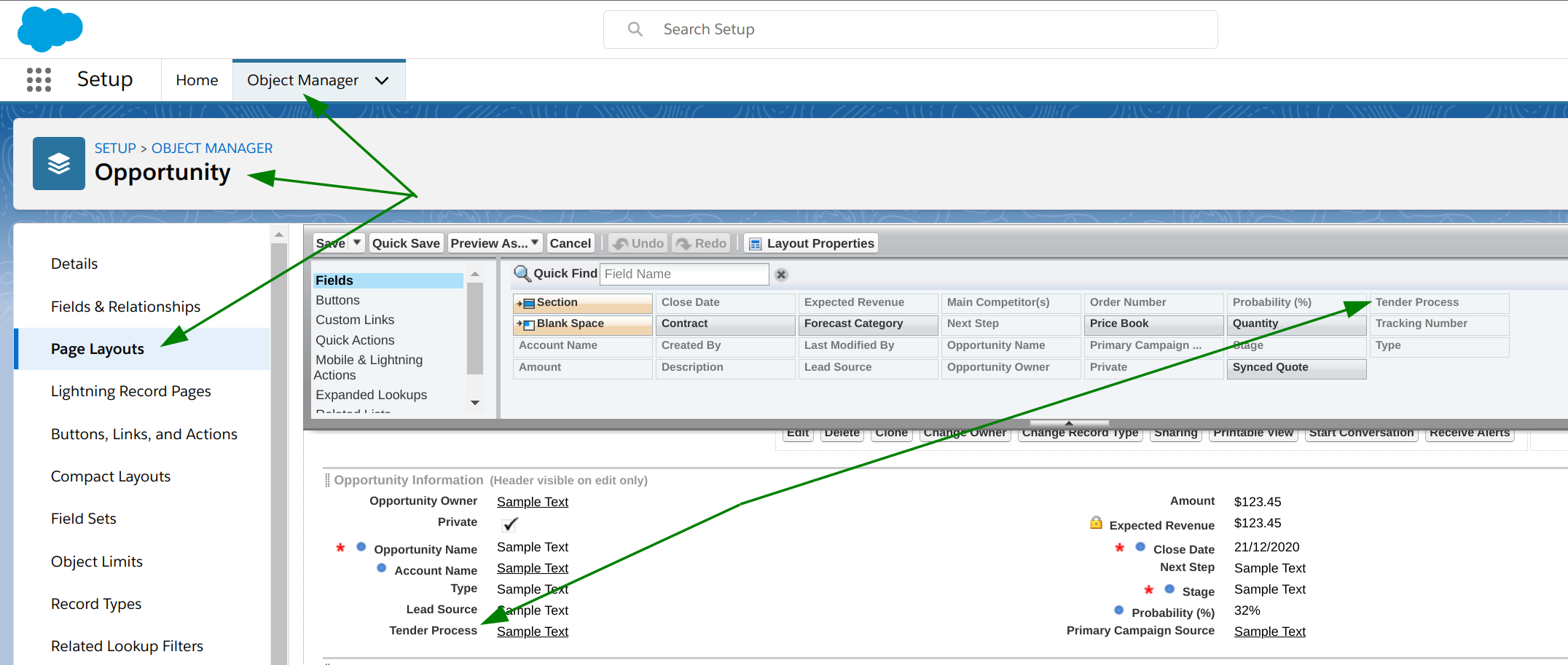Viewport: 1568px width, 665px height.
Task: Open the Save button dropdown arrow
Action: click(x=357, y=243)
